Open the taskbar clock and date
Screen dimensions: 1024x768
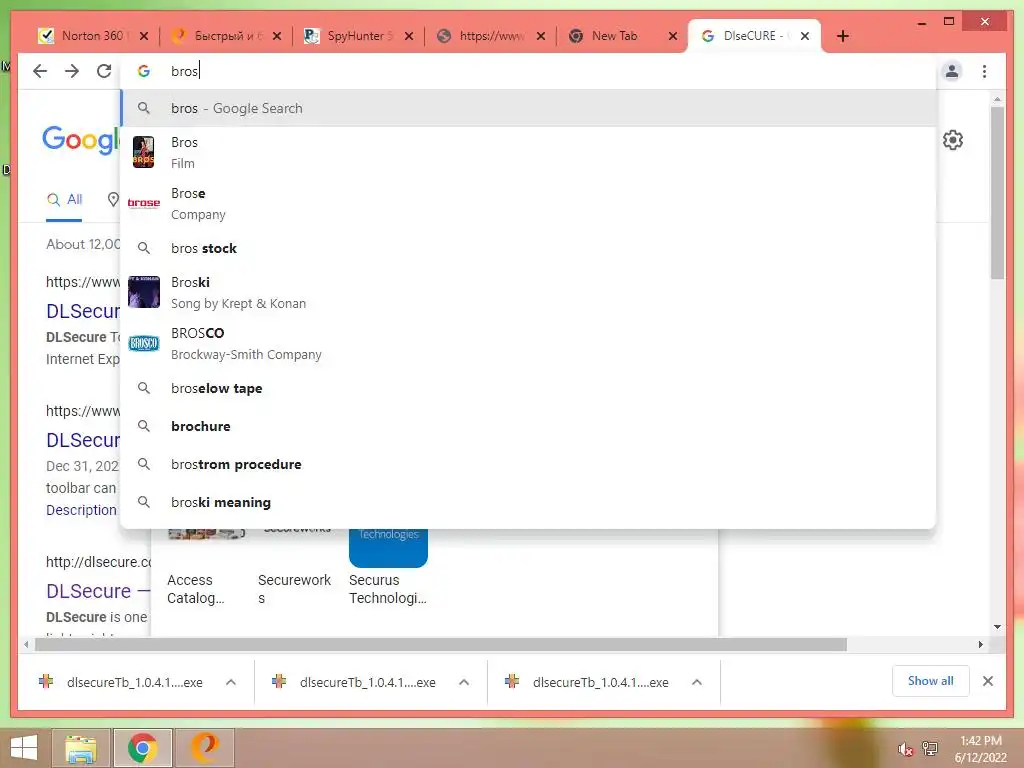pyautogui.click(x=980, y=749)
